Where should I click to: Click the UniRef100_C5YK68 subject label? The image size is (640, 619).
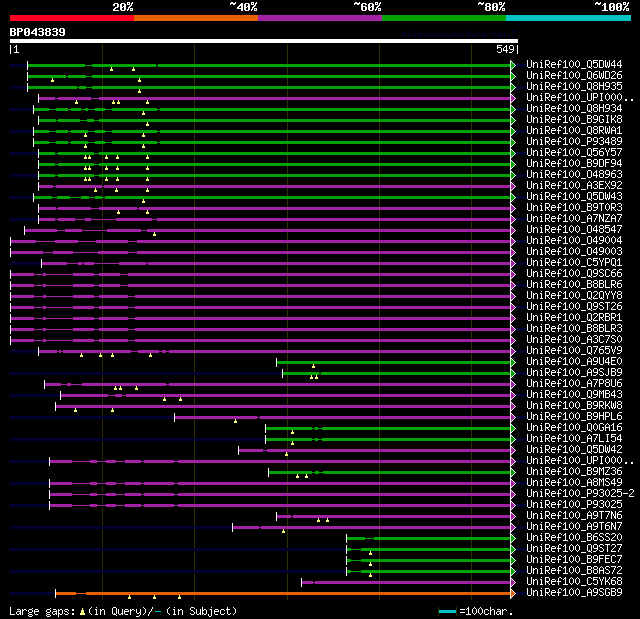[574, 582]
